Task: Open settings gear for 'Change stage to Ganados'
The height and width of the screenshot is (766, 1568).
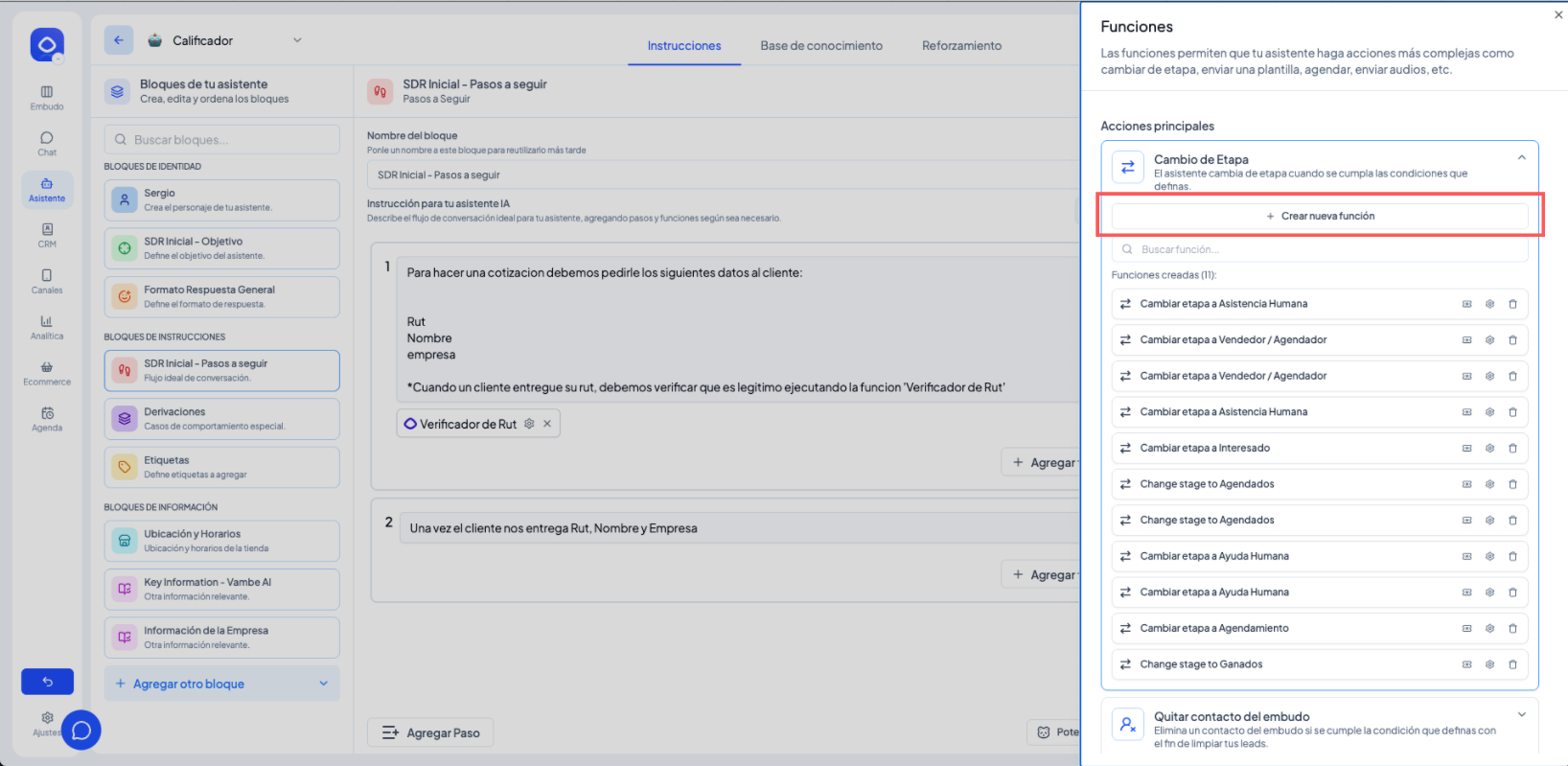Action: (1489, 664)
